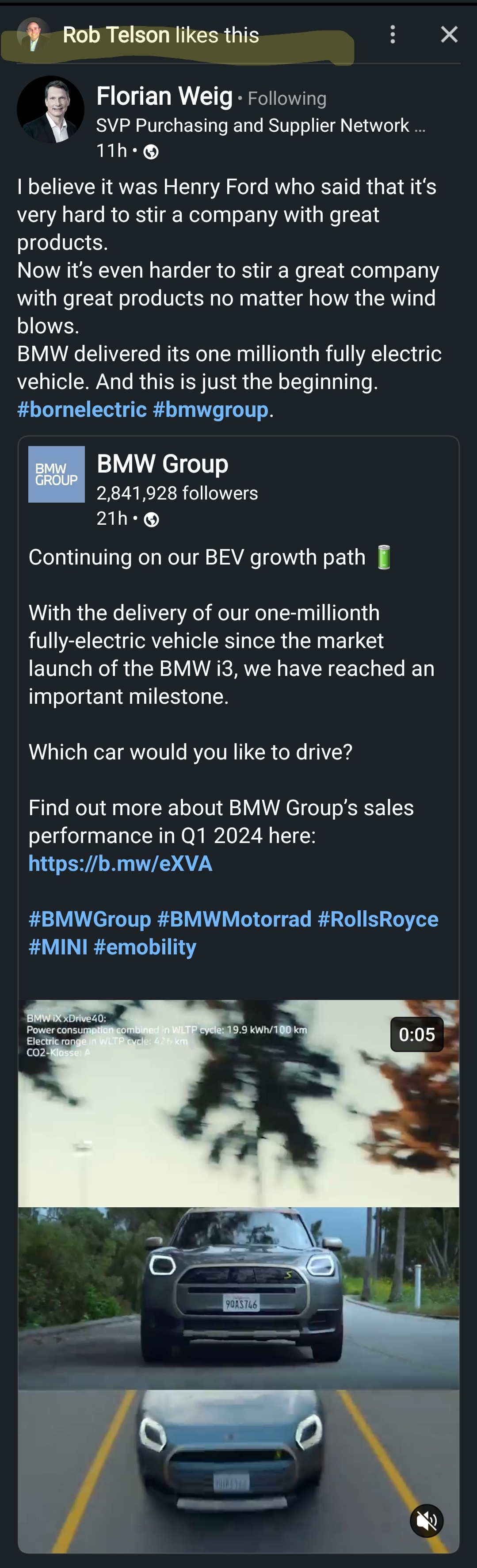Dismiss the post with the X icon
The width and height of the screenshot is (477, 1568).
[449, 34]
